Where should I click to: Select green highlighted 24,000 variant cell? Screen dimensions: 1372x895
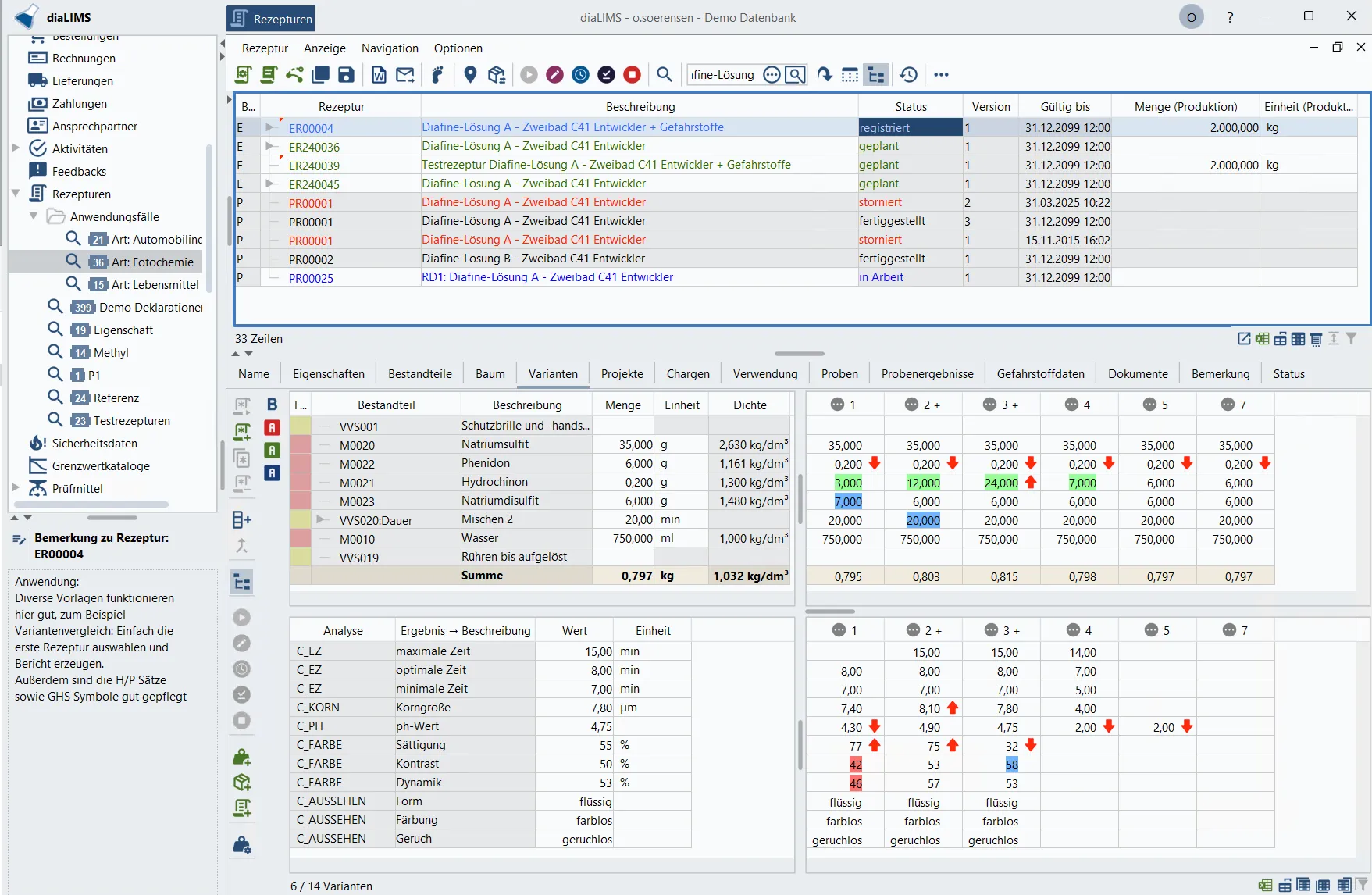click(x=1001, y=483)
